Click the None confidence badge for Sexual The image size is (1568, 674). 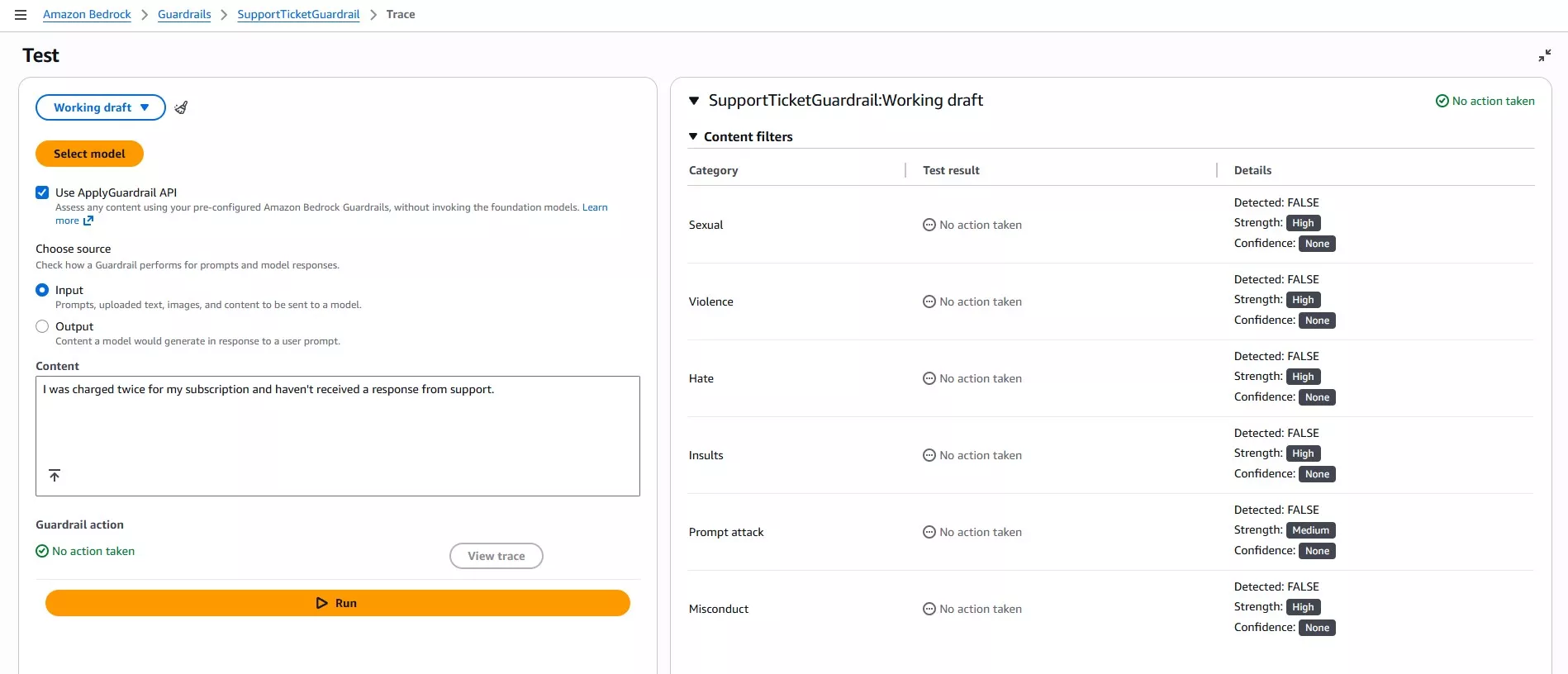click(x=1318, y=244)
